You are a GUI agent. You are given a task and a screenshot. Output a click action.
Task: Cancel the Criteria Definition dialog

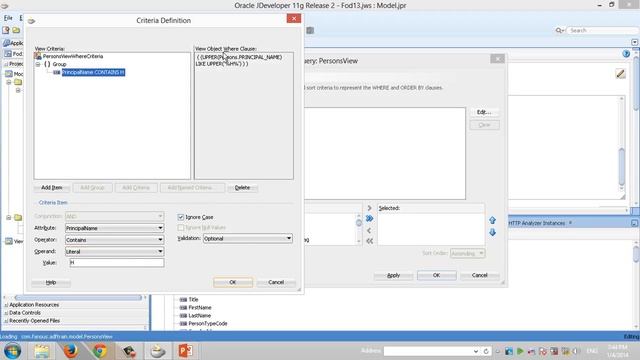point(276,282)
